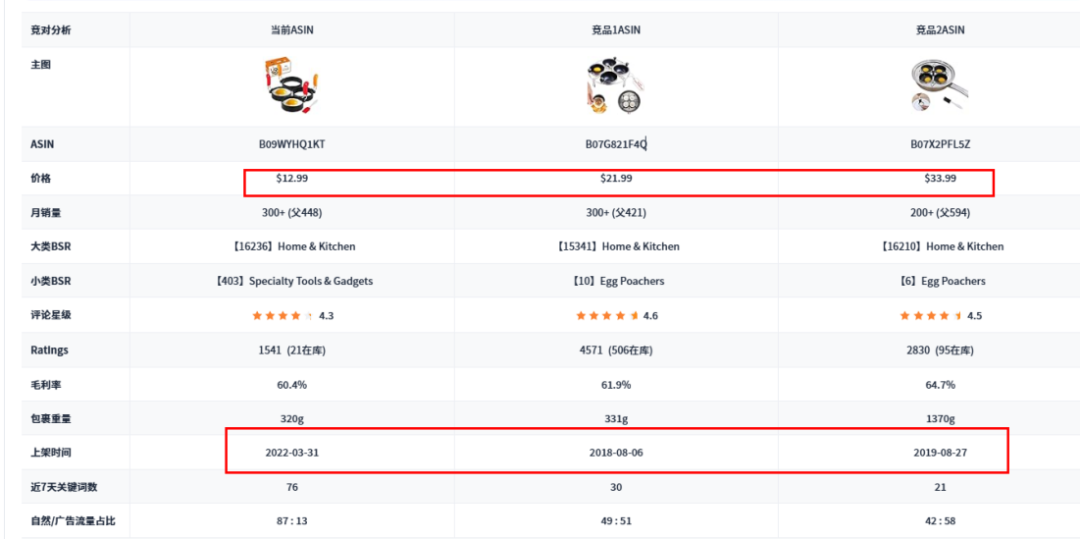Screen dimensions: 1080x539
Task: Open competitor 2 egg poacher pan image
Action: [940, 87]
